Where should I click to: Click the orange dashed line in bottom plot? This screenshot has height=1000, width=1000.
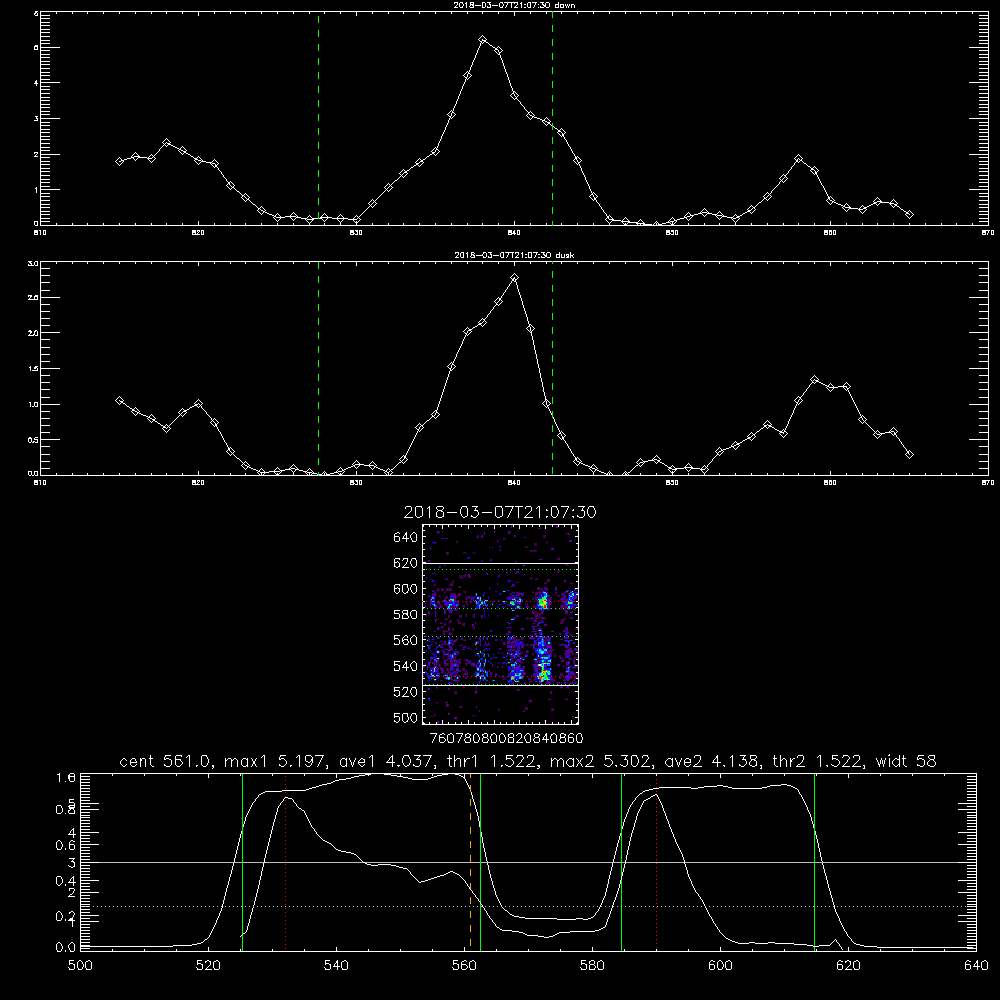point(471,862)
